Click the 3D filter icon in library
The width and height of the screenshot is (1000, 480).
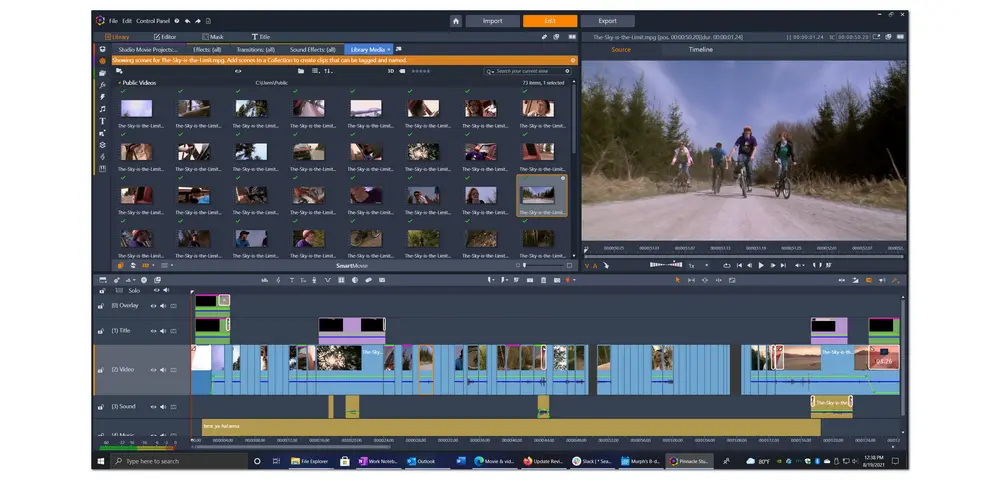pyautogui.click(x=392, y=71)
